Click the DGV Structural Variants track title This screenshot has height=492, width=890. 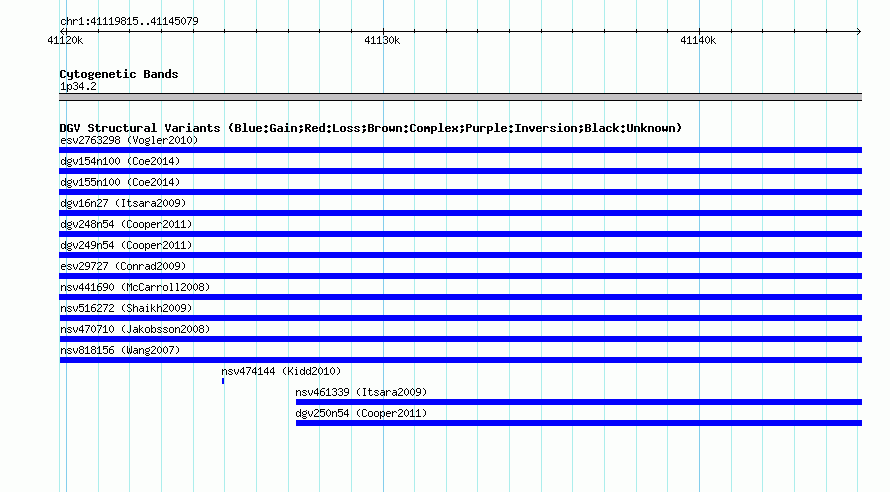pyautogui.click(x=371, y=128)
